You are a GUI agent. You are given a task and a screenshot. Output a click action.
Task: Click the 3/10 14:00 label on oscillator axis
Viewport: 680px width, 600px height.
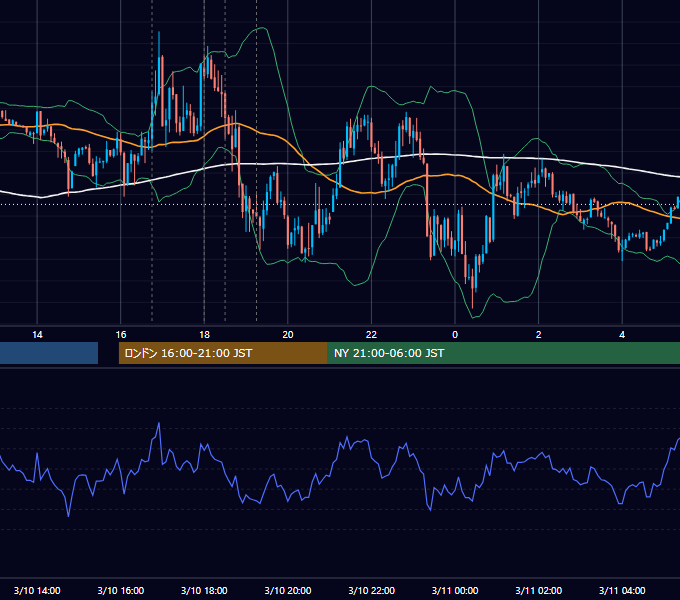[37, 590]
